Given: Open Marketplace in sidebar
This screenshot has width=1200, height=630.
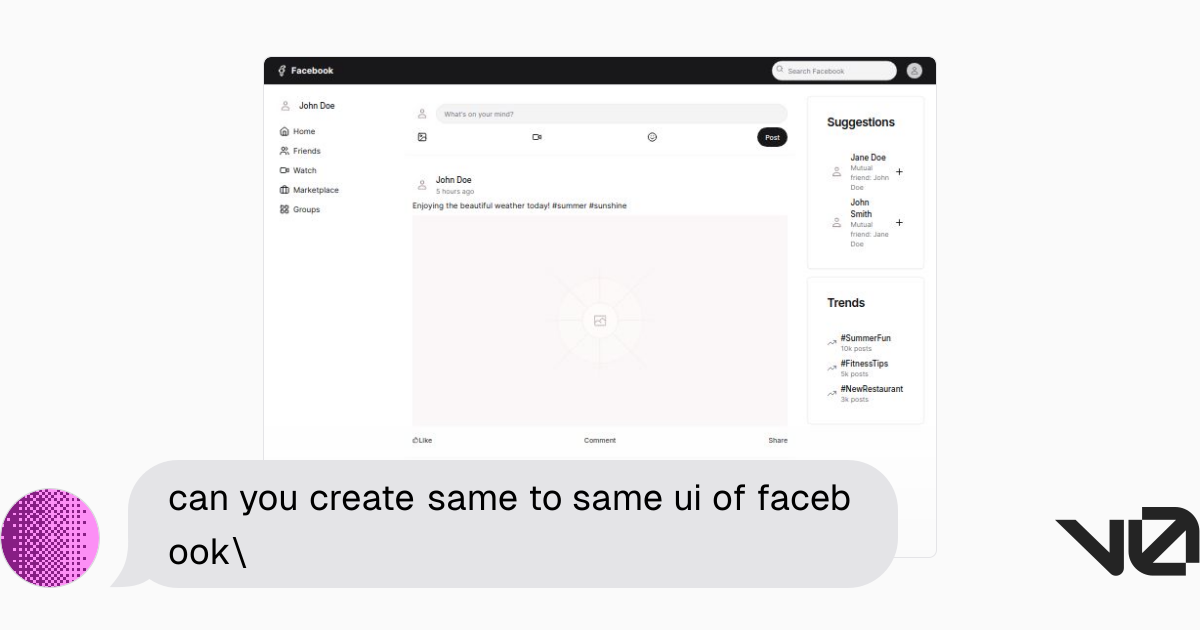Looking at the screenshot, I should tap(309, 190).
